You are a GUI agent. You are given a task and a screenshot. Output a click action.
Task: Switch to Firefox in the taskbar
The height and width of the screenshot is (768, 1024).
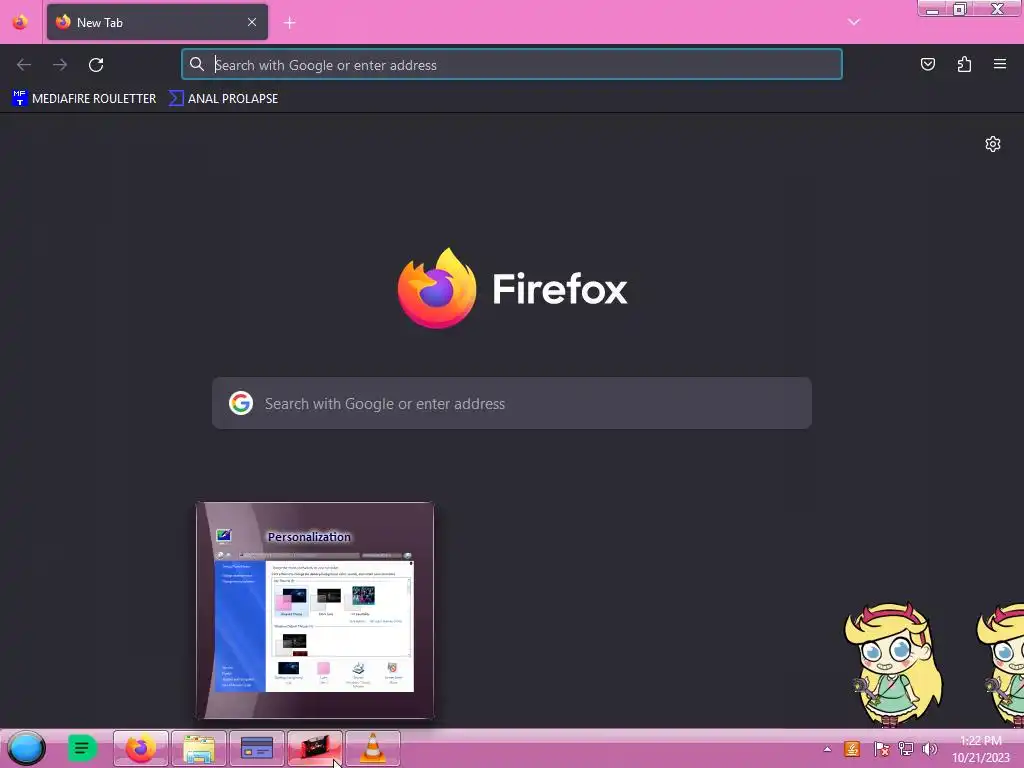coord(141,748)
